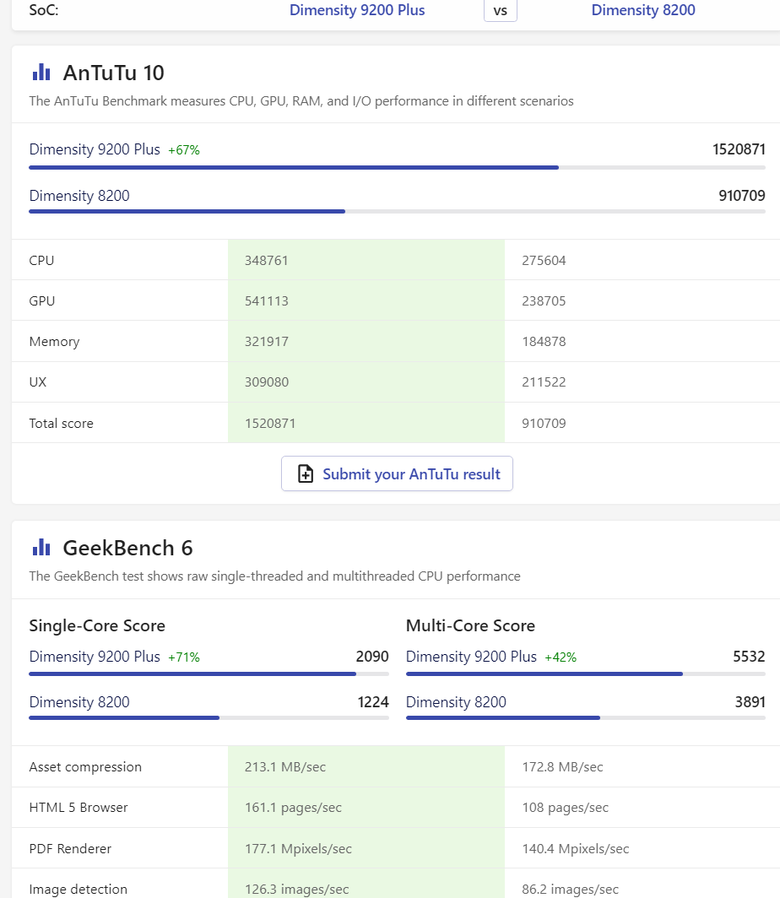780x898 pixels.
Task: Click the +42% multi-core difference label
Action: coord(561,657)
